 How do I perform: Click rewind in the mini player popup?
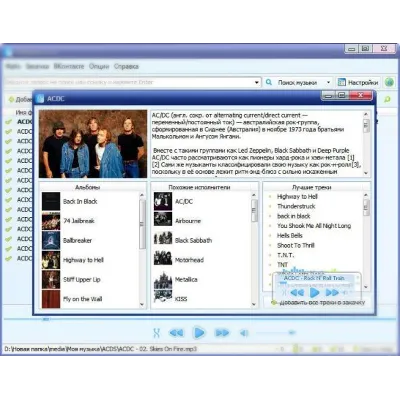pos(297,293)
